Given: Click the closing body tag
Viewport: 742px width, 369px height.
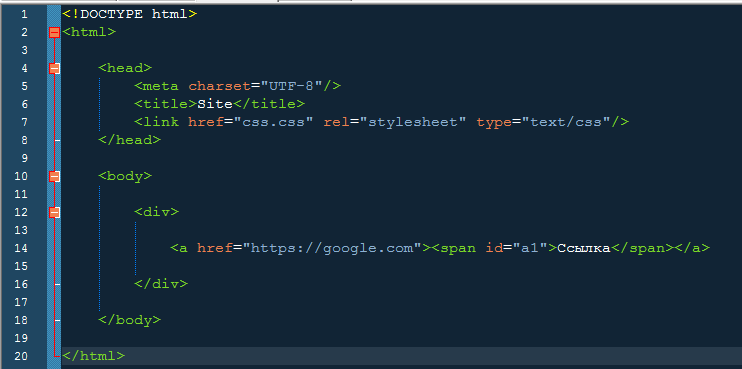Looking at the screenshot, I should (x=129, y=320).
